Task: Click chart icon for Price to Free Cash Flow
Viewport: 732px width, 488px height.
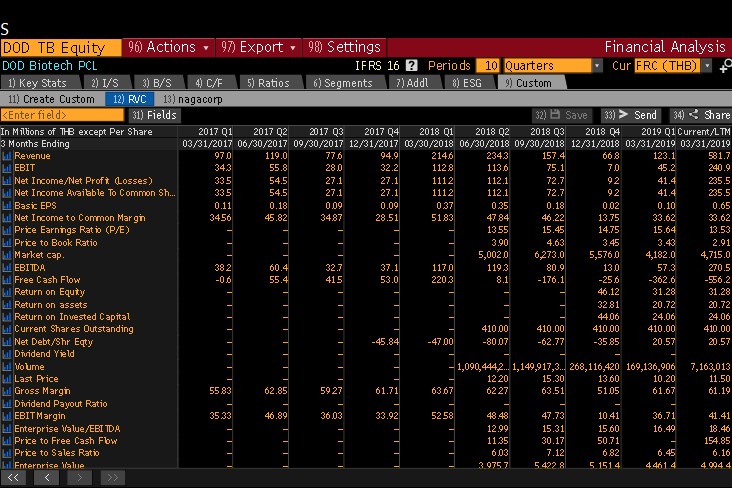Action: pos(7,441)
